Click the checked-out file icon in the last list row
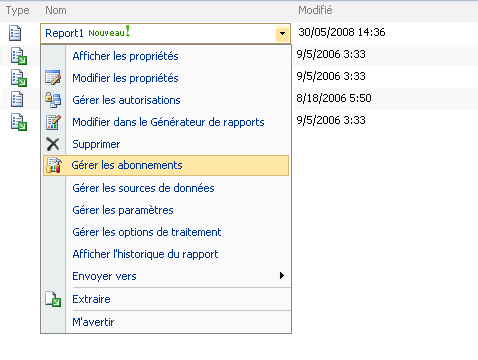The width and height of the screenshot is (478, 360). point(19,122)
